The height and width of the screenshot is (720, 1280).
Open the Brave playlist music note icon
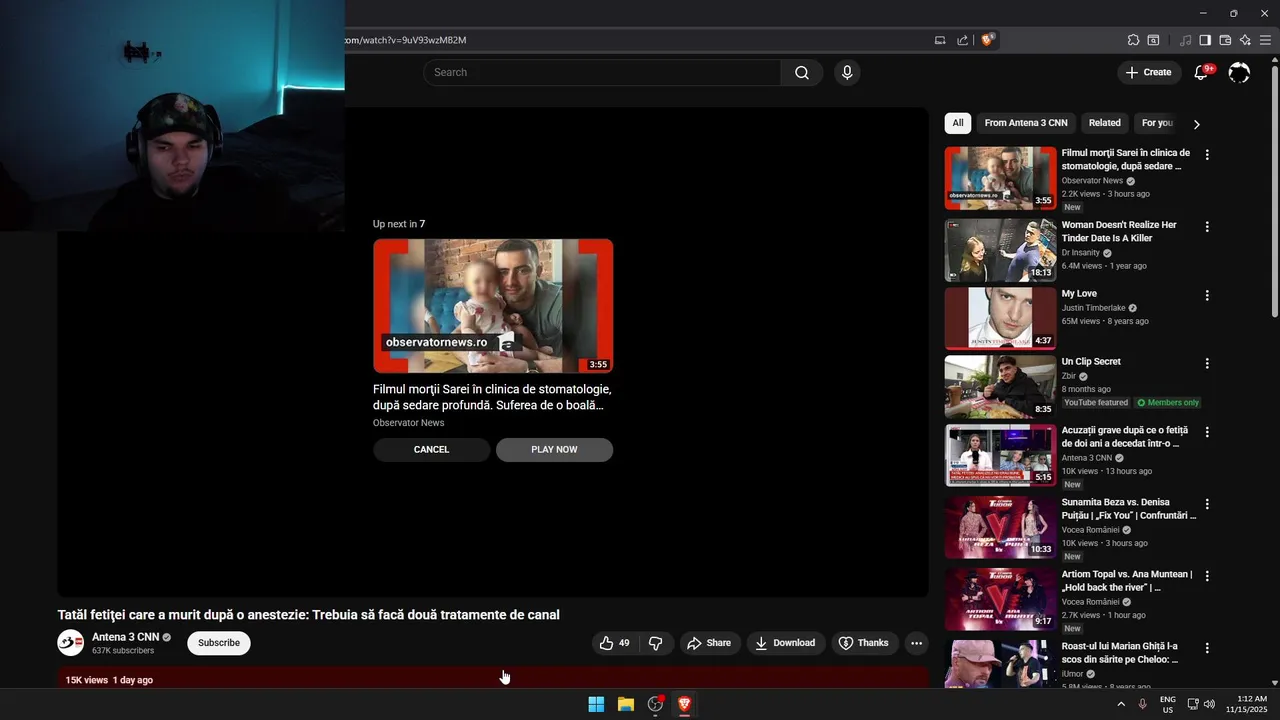(1185, 40)
